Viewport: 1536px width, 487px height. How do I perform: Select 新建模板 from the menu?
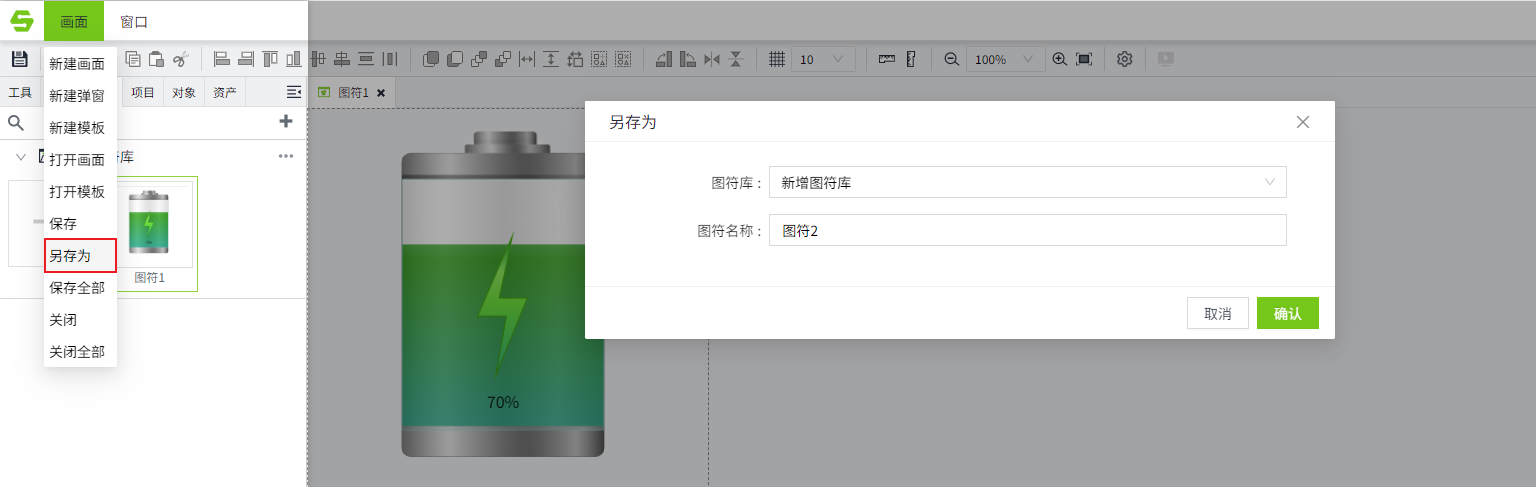[80, 128]
